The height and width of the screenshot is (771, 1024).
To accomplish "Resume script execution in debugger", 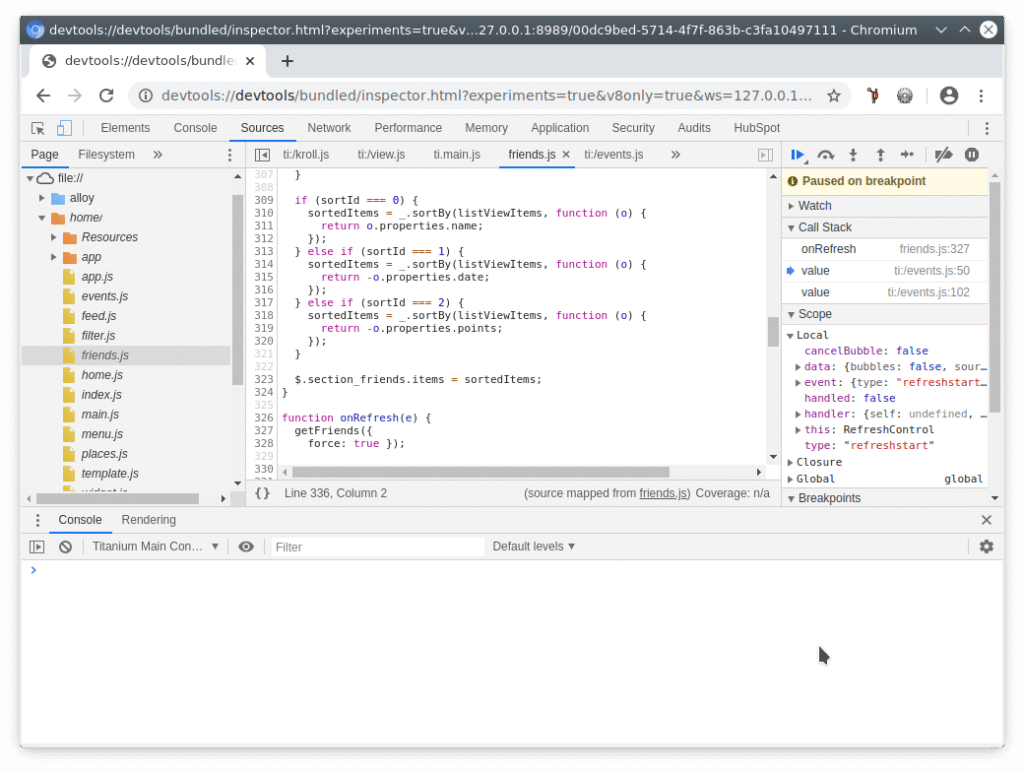I will [x=798, y=155].
